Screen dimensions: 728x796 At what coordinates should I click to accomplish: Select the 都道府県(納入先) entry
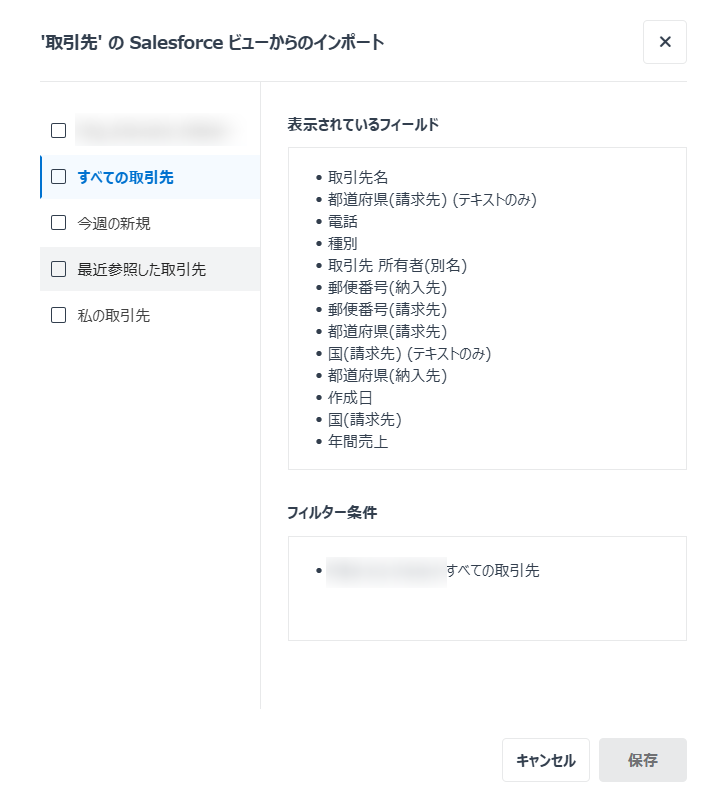[x=387, y=376]
